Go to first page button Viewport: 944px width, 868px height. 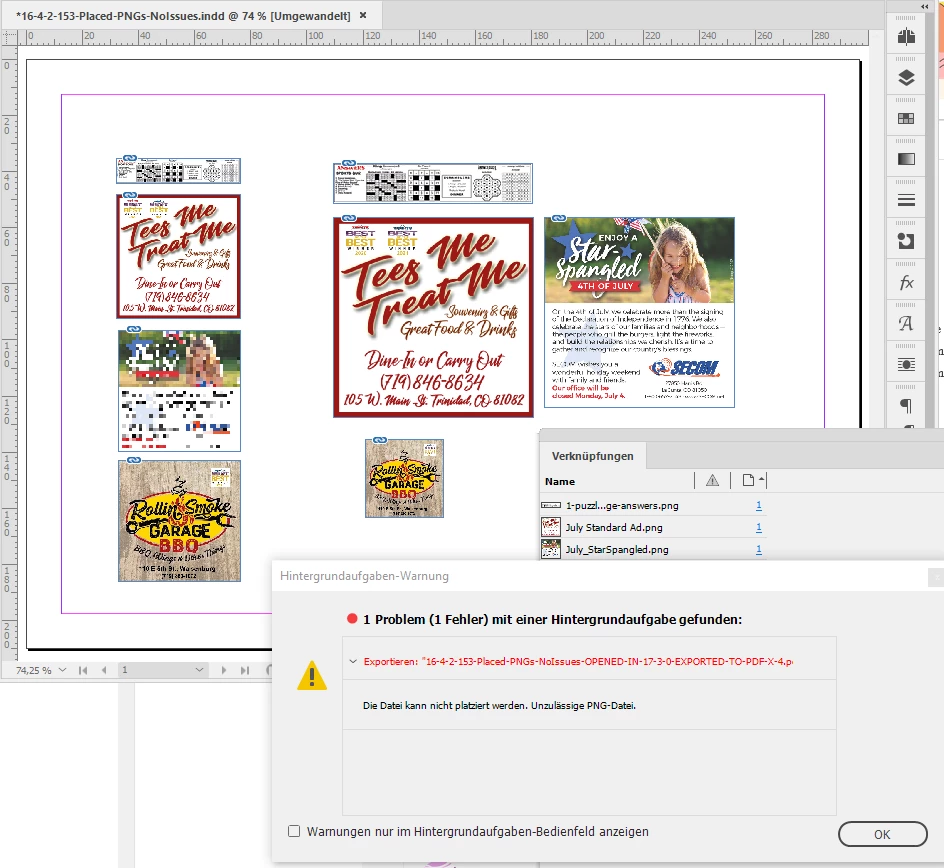click(x=83, y=670)
